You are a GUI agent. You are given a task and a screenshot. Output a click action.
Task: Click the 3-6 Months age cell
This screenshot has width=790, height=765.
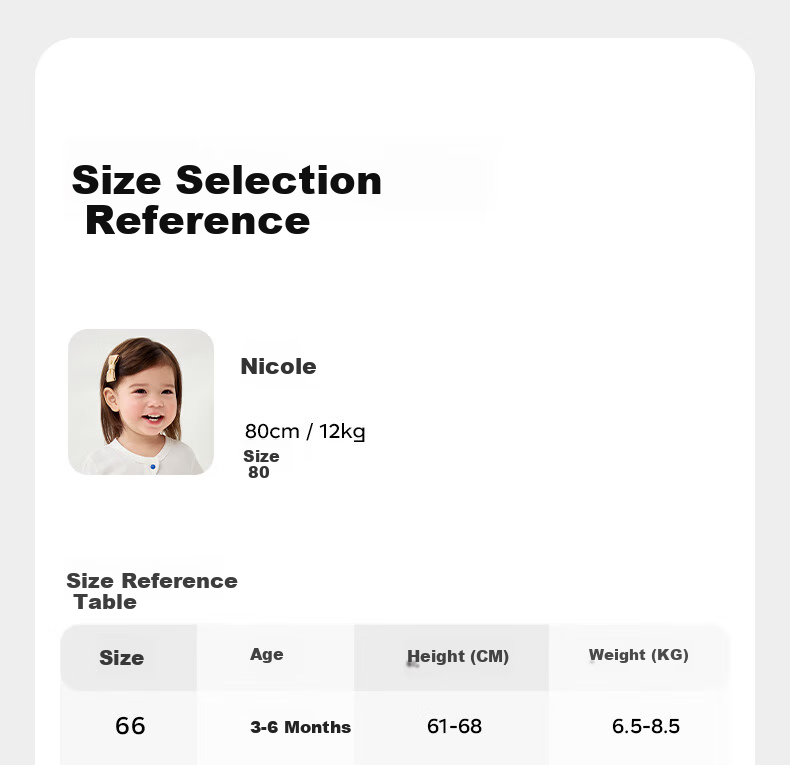pos(300,727)
